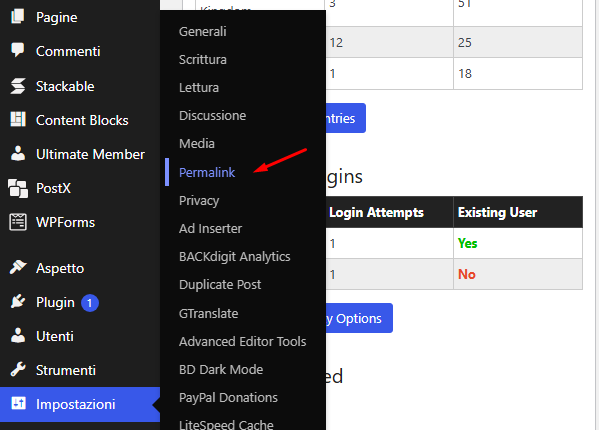Click the Commenti speech bubble icon
Image resolution: width=599 pixels, height=430 pixels.
[x=18, y=50]
